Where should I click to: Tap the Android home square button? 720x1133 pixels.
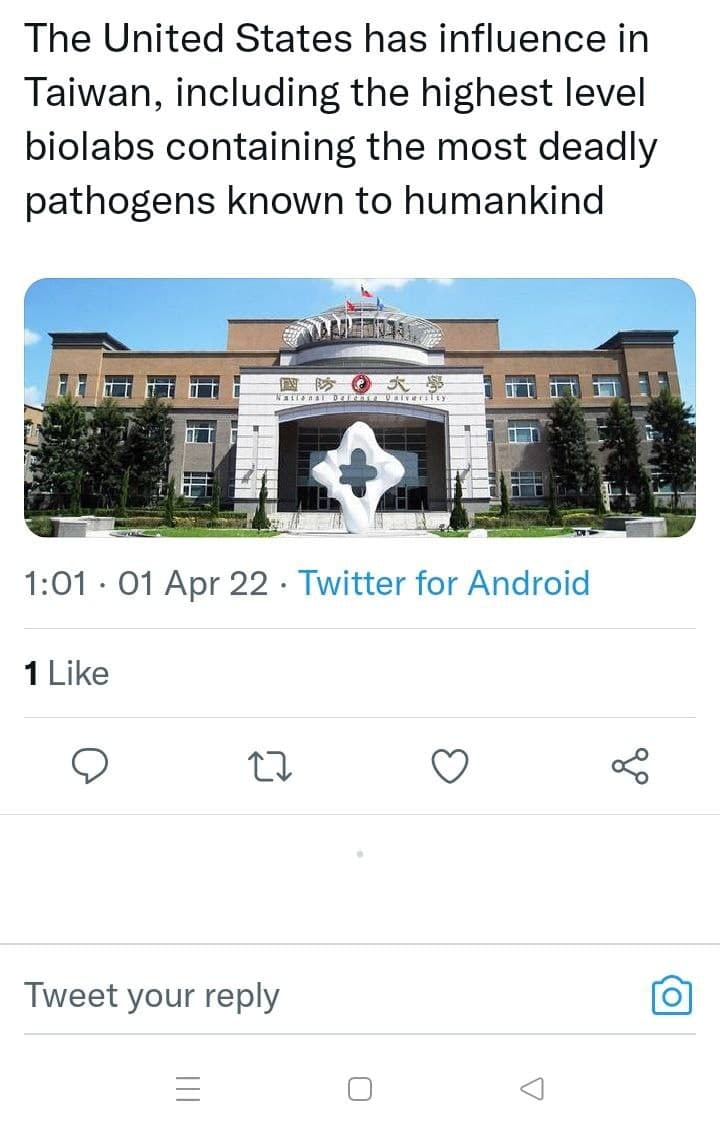tap(360, 1088)
